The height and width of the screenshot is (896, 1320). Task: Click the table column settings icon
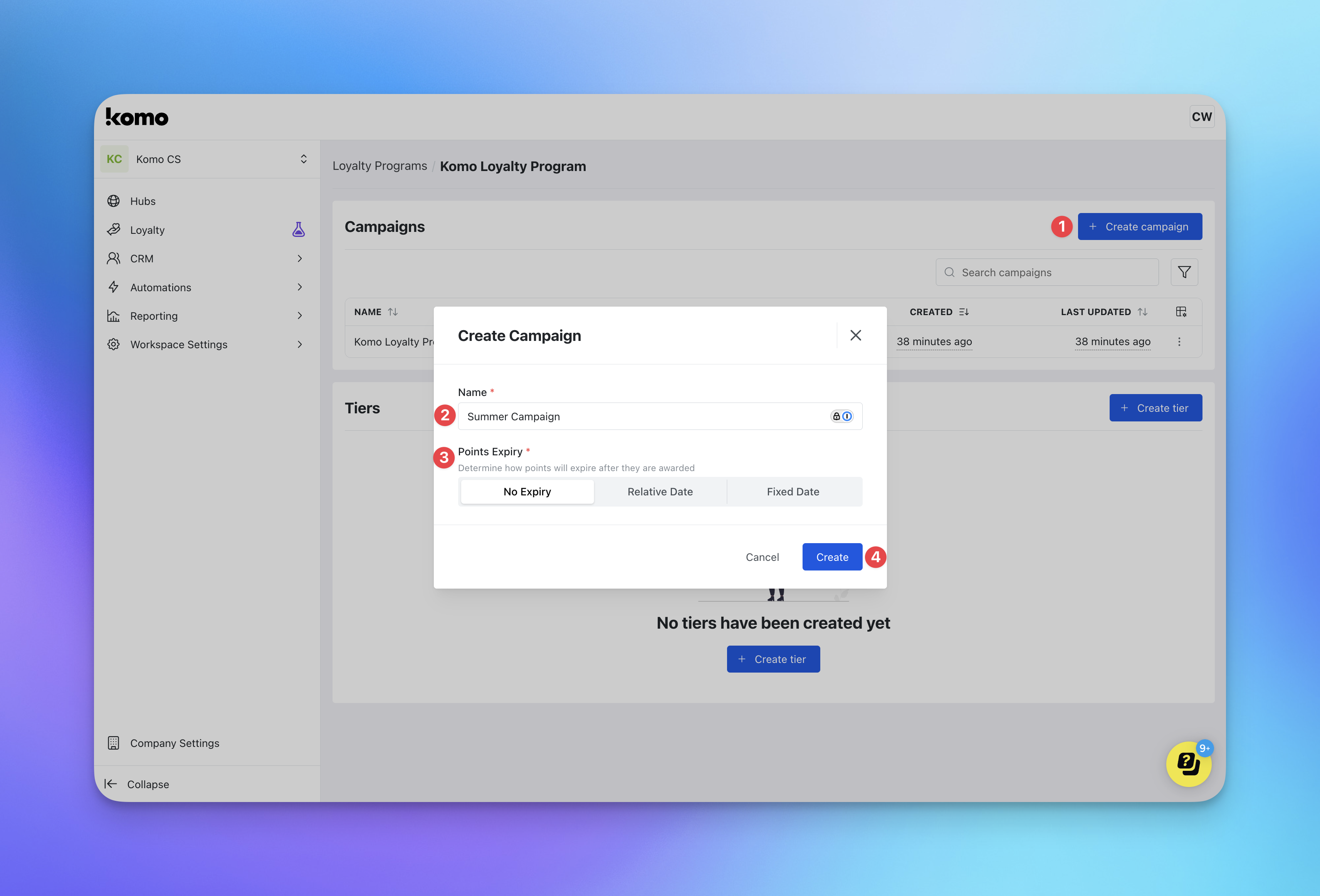point(1181,312)
